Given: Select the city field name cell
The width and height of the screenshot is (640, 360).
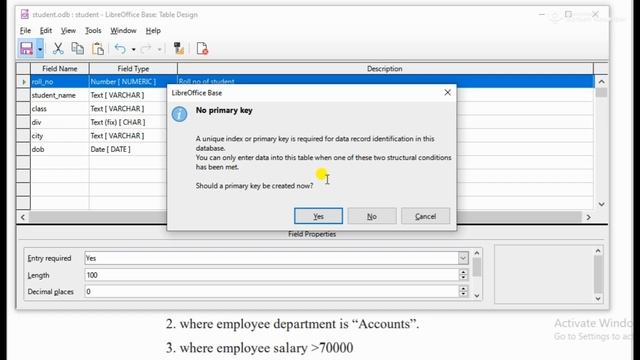Looking at the screenshot, I should [x=60, y=136].
